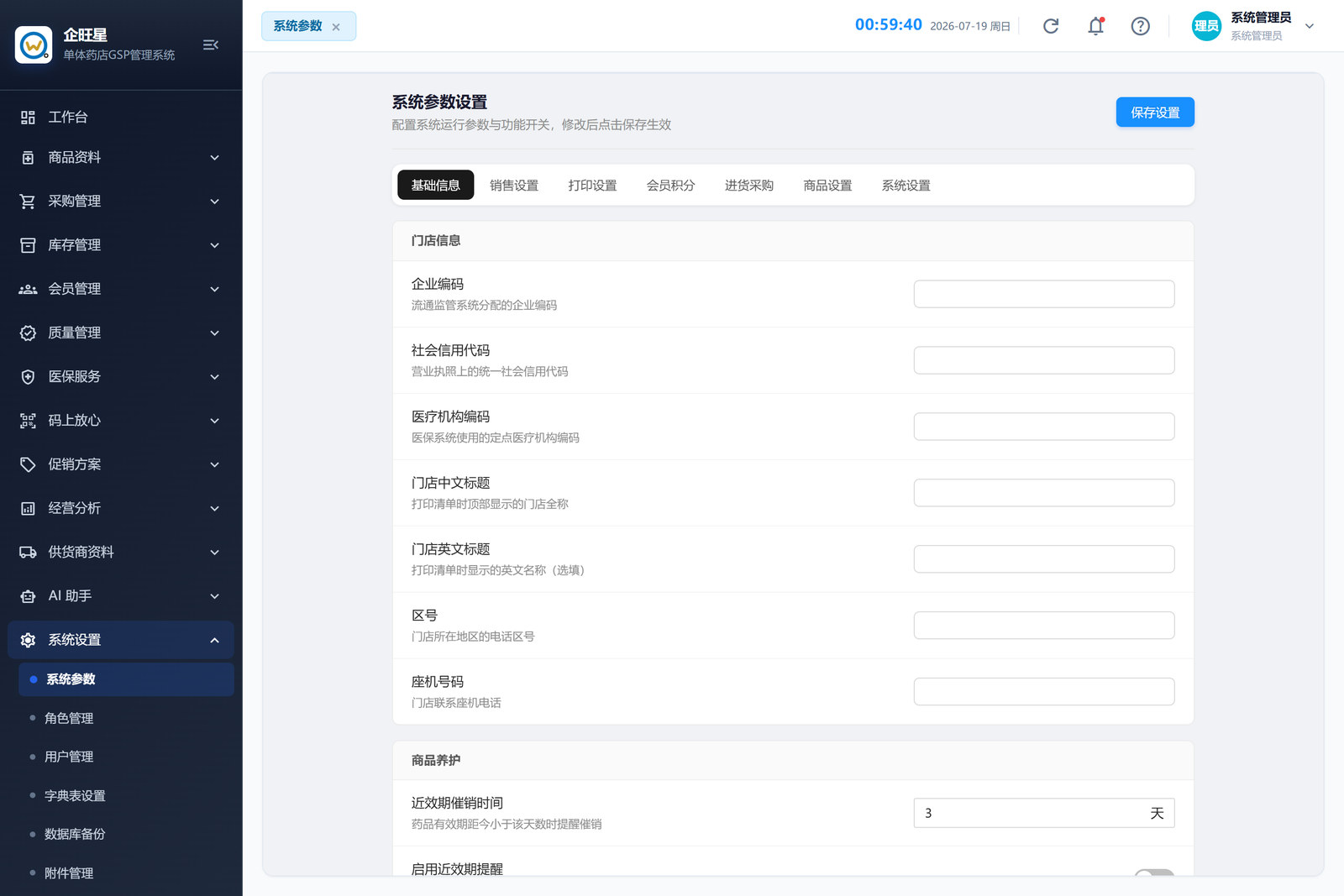Expand the 经营分析 menu chevron
This screenshot has width=1344, height=896.
click(x=214, y=508)
